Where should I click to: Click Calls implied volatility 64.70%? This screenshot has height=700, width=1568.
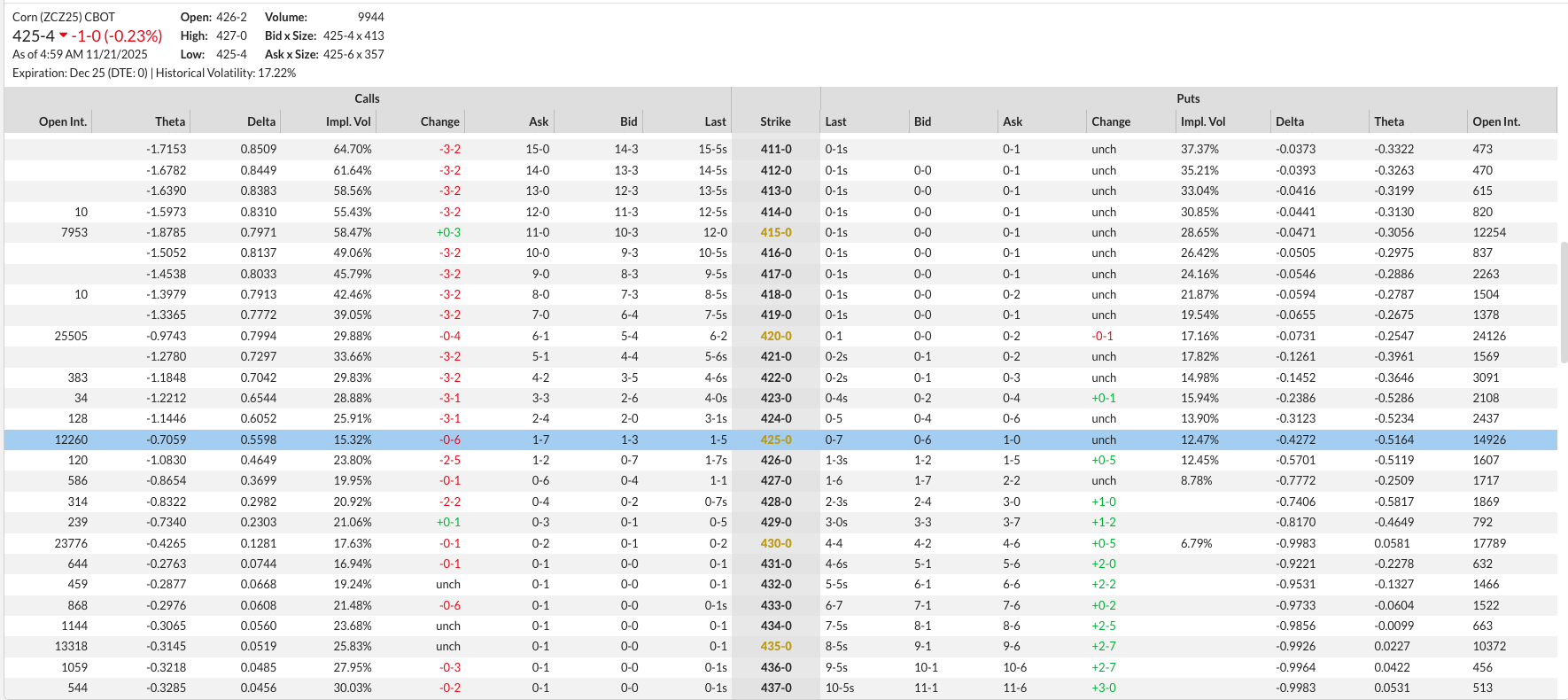(353, 149)
